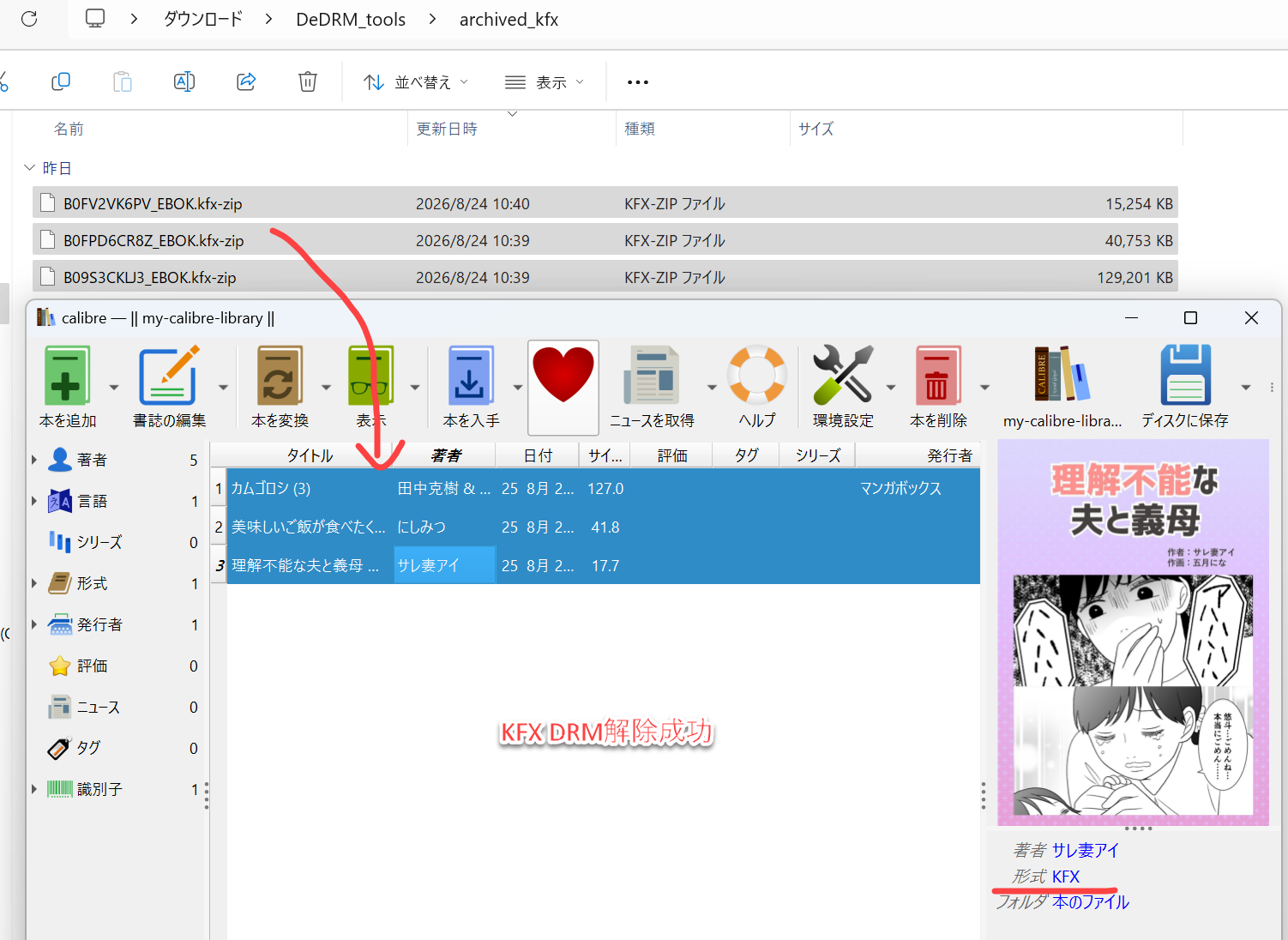The height and width of the screenshot is (940, 1288).
Task: Click the ディスクに保存 save to disk icon
Action: pos(1185,376)
